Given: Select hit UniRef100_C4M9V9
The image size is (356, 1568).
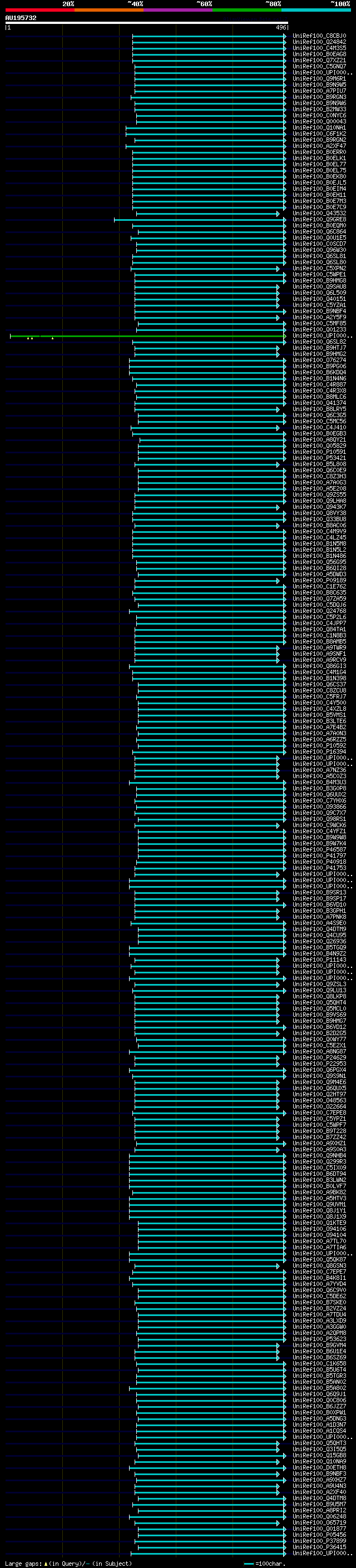Looking at the screenshot, I should 319,531.
